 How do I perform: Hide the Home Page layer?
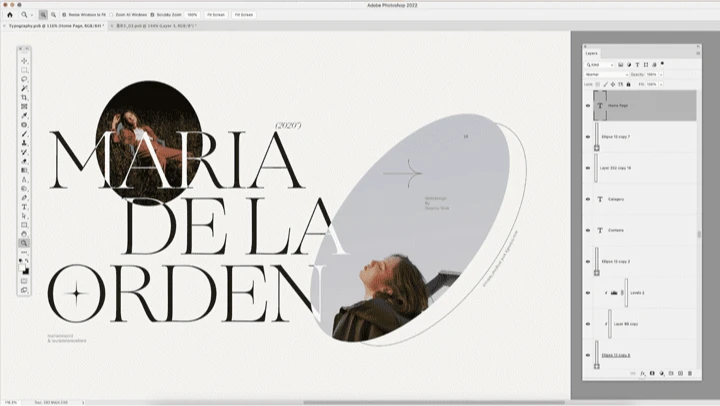point(588,106)
